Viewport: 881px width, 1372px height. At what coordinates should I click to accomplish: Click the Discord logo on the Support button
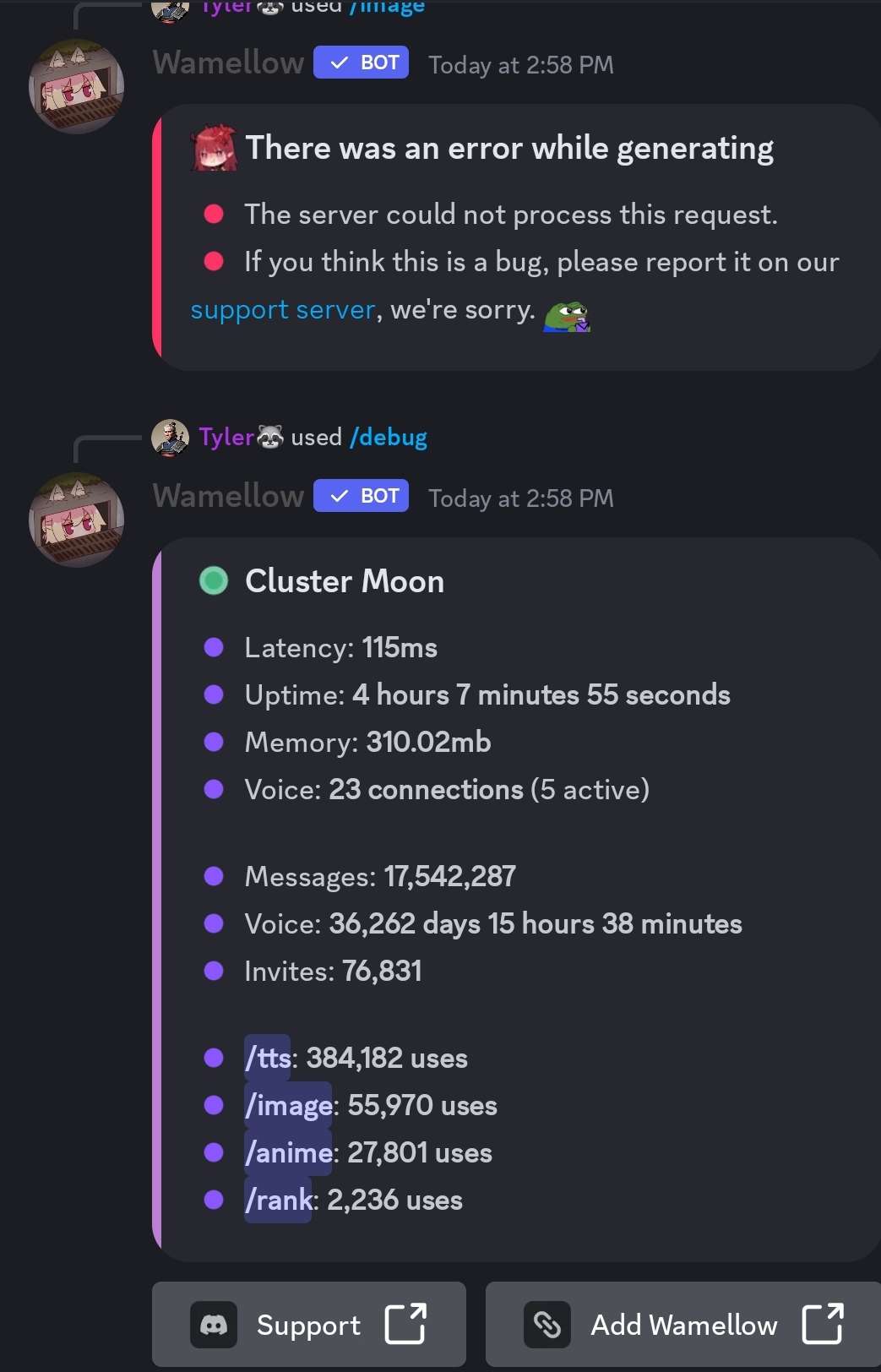(x=215, y=1325)
